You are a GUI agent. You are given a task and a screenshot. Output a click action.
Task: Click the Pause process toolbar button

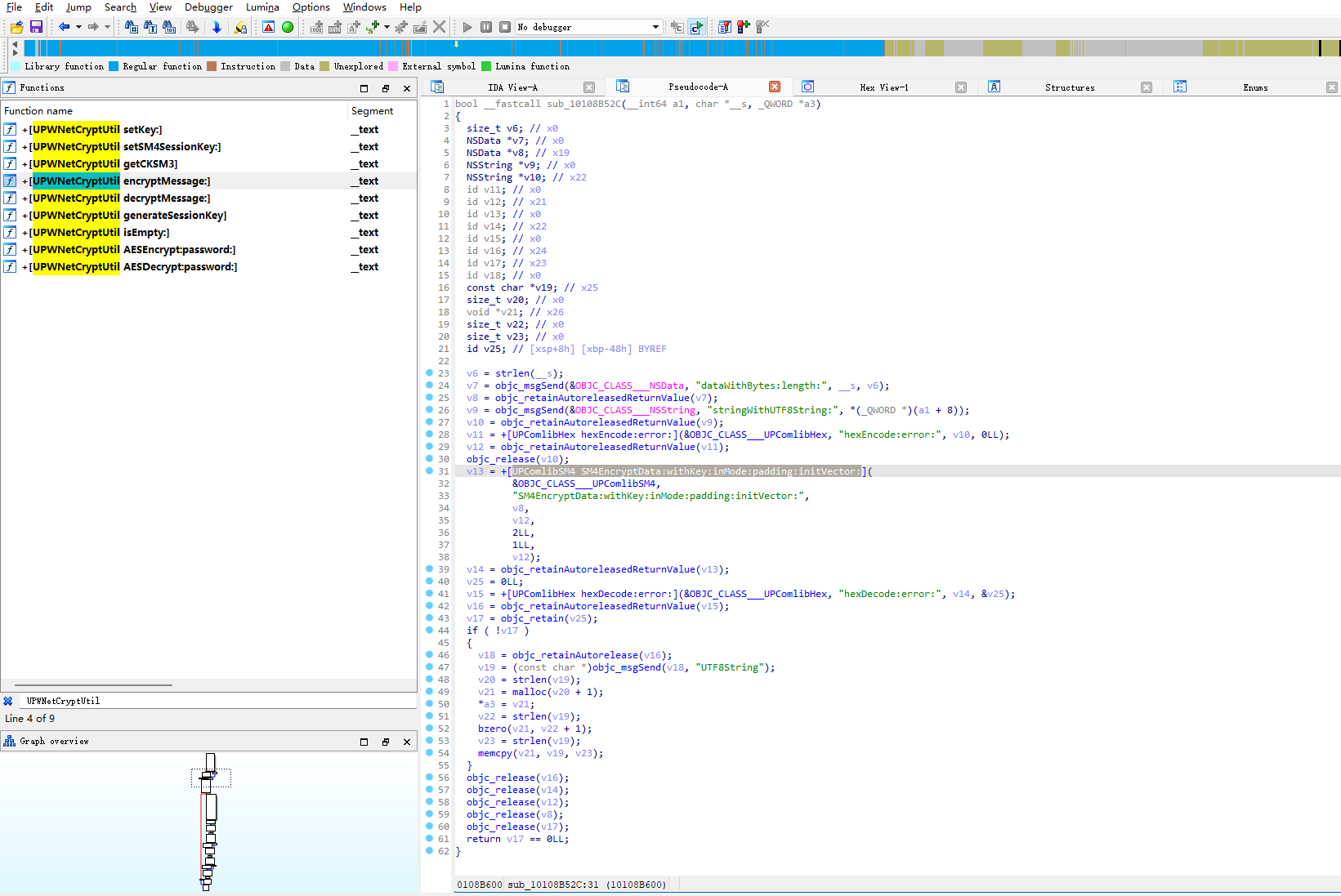486,27
